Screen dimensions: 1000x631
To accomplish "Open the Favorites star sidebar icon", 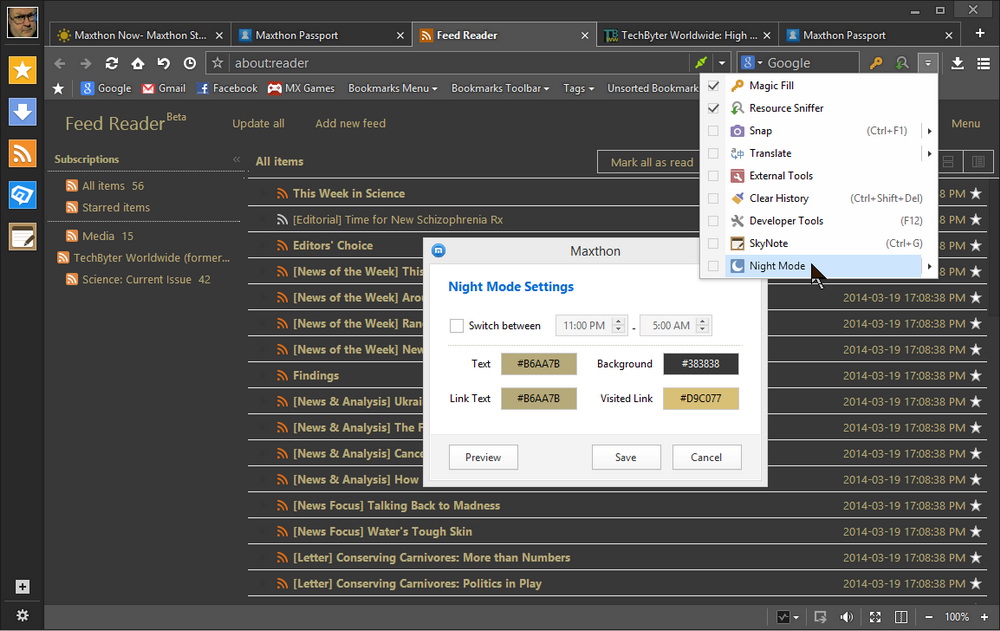I will [x=22, y=70].
